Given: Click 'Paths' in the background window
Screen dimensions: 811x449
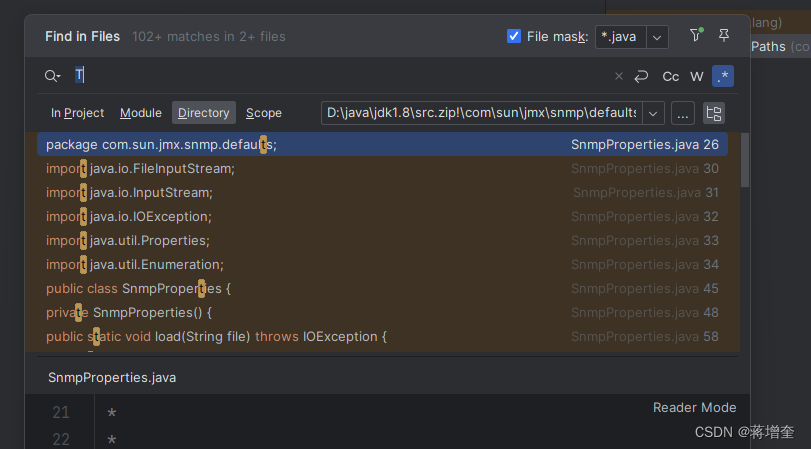Looking at the screenshot, I should click(768, 47).
